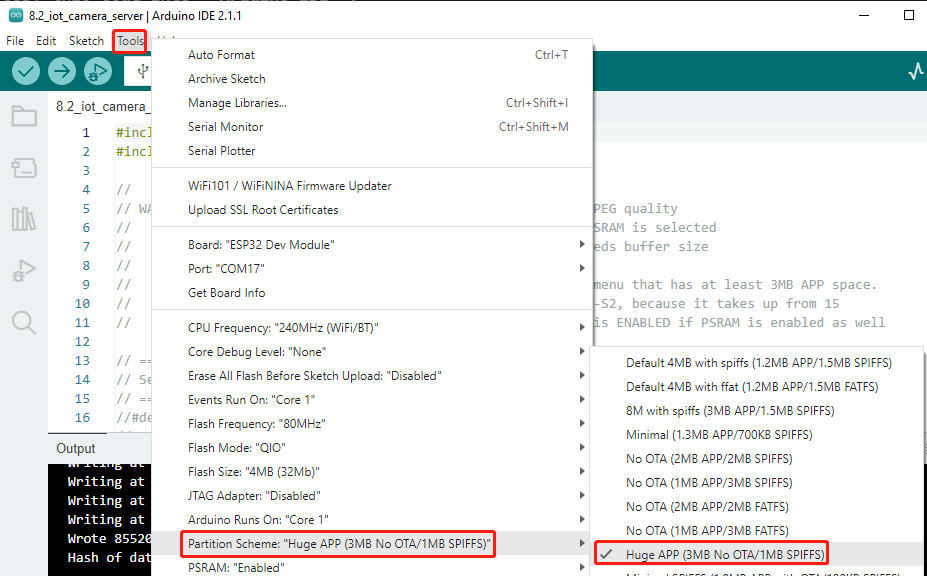The height and width of the screenshot is (576, 927).
Task: Click comment text 'menu that has at least 3MB APP space.'
Action: 735,285
